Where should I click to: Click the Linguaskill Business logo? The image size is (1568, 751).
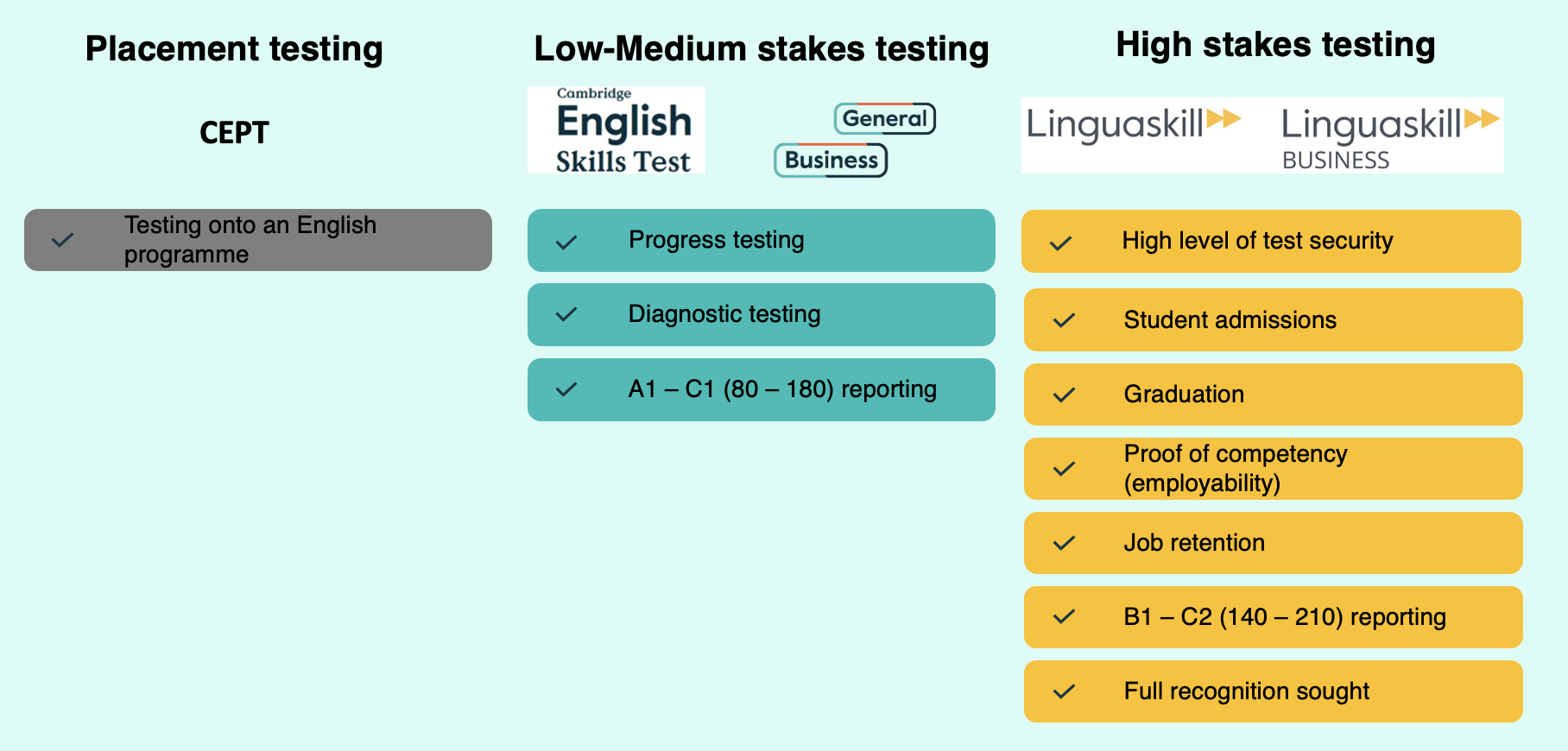coord(1390,136)
